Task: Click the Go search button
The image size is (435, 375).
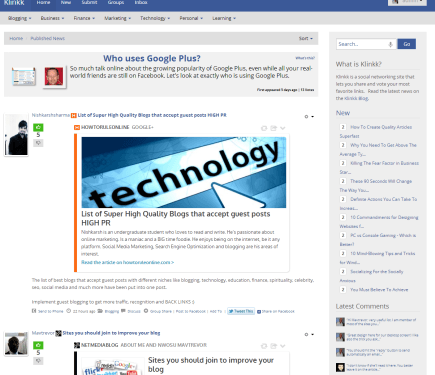Action: [407, 44]
